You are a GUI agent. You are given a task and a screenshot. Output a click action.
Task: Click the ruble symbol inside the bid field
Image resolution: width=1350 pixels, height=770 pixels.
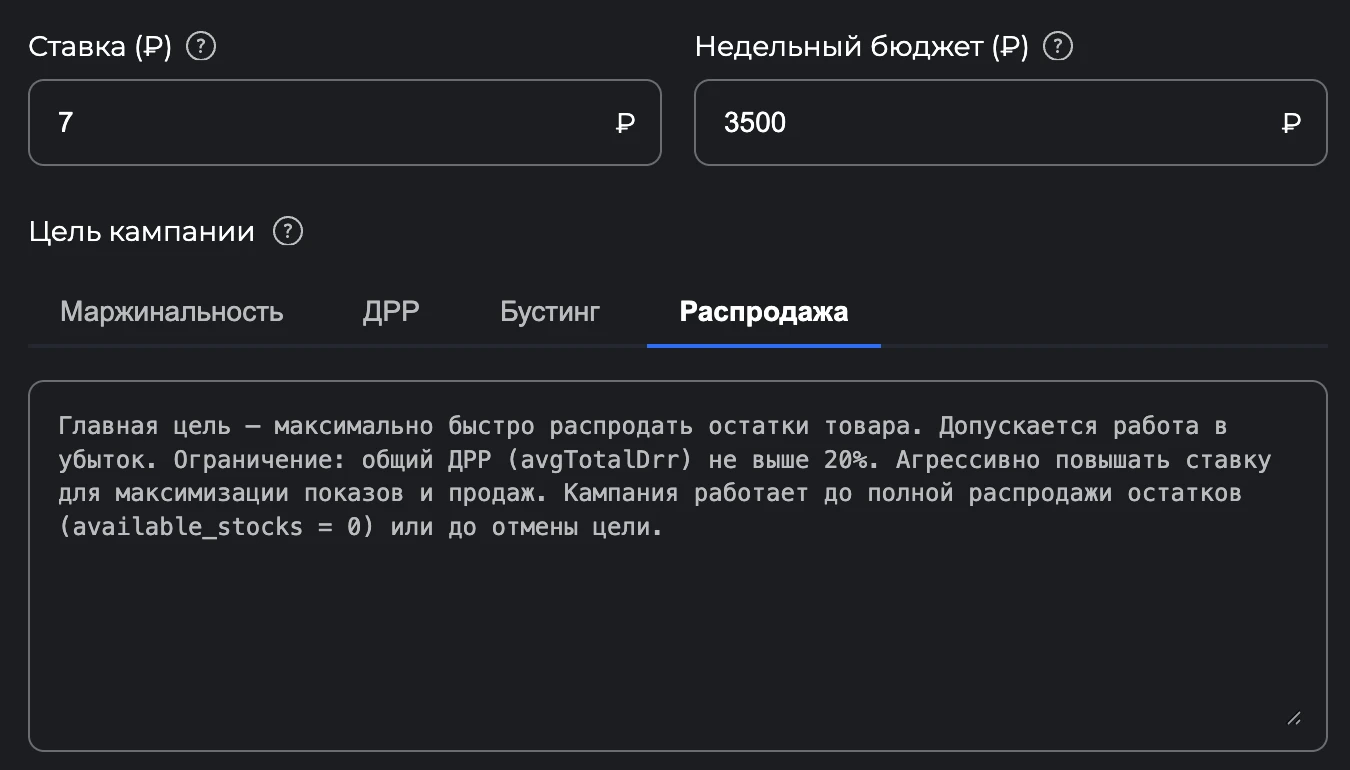click(x=624, y=122)
